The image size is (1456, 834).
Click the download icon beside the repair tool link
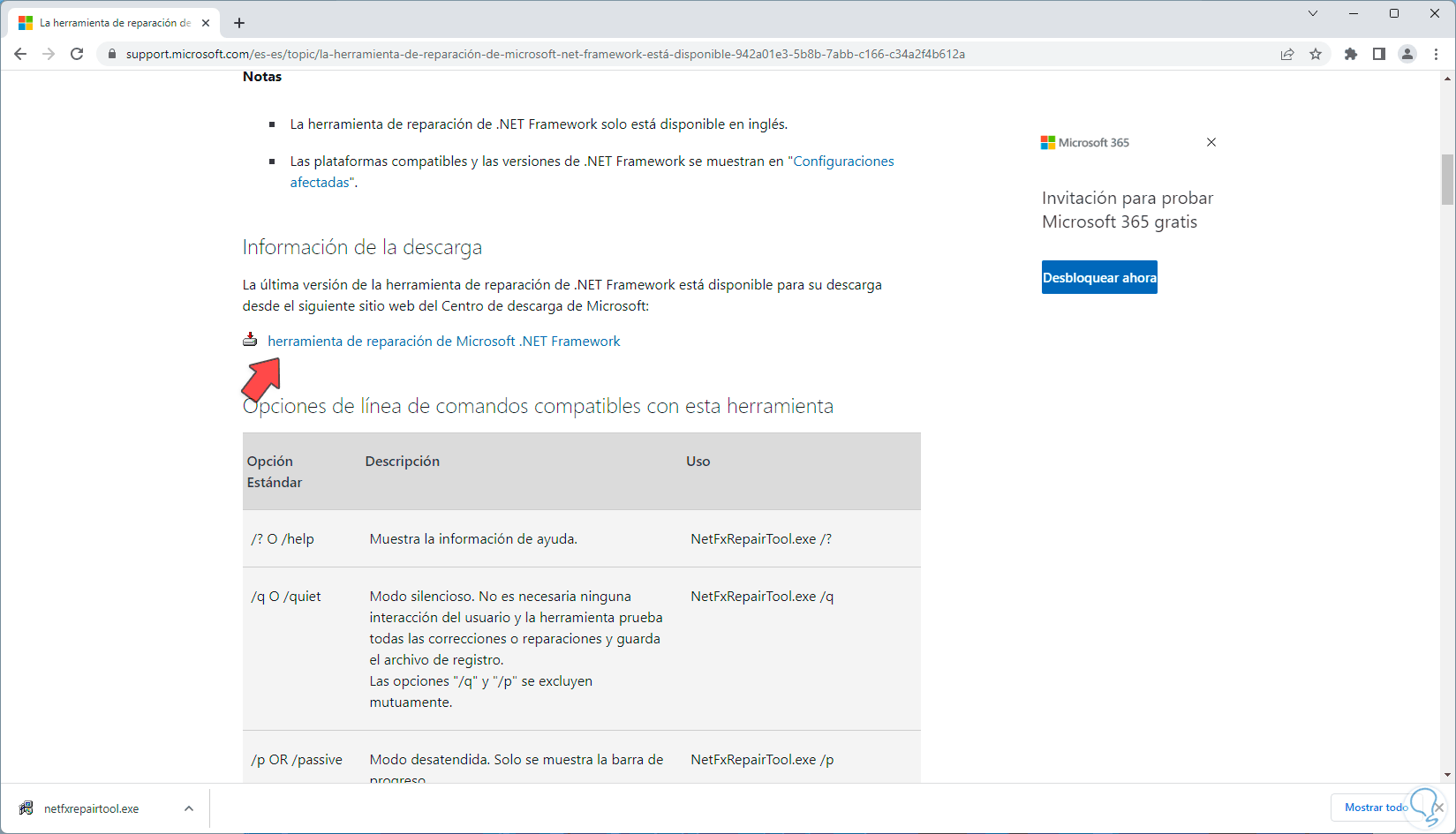click(251, 340)
